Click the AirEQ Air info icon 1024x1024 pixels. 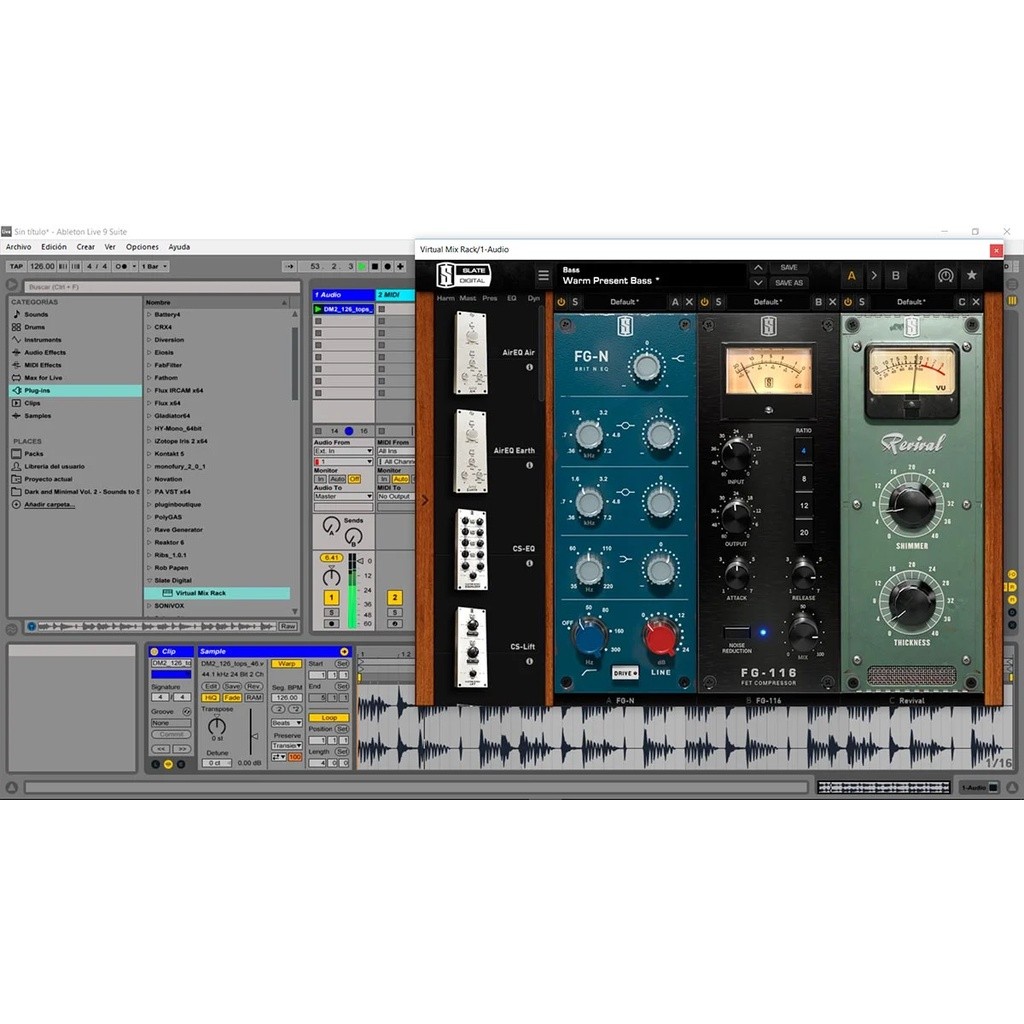point(530,367)
